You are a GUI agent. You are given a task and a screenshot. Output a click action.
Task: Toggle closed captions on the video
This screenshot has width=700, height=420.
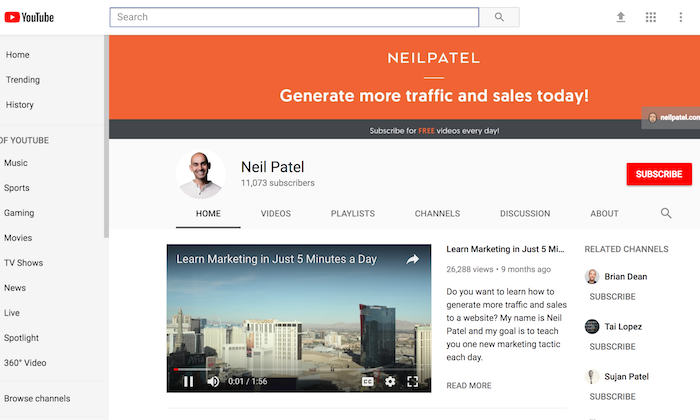click(x=368, y=381)
